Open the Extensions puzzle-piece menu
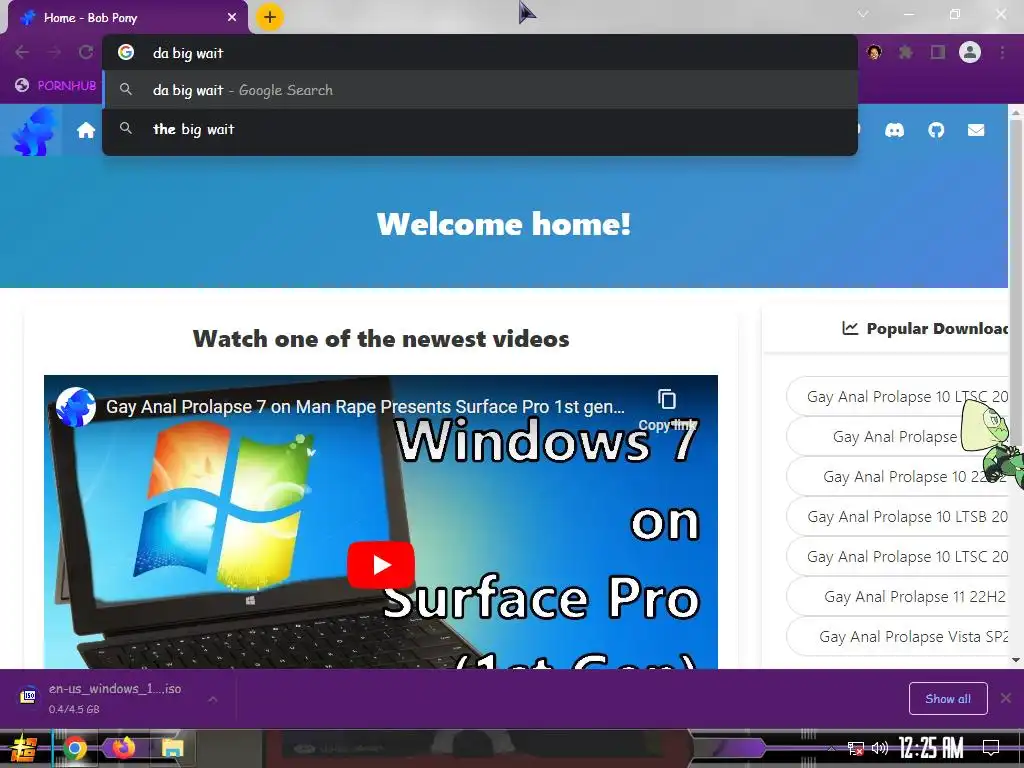Viewport: 1024px width, 768px height. (x=905, y=52)
